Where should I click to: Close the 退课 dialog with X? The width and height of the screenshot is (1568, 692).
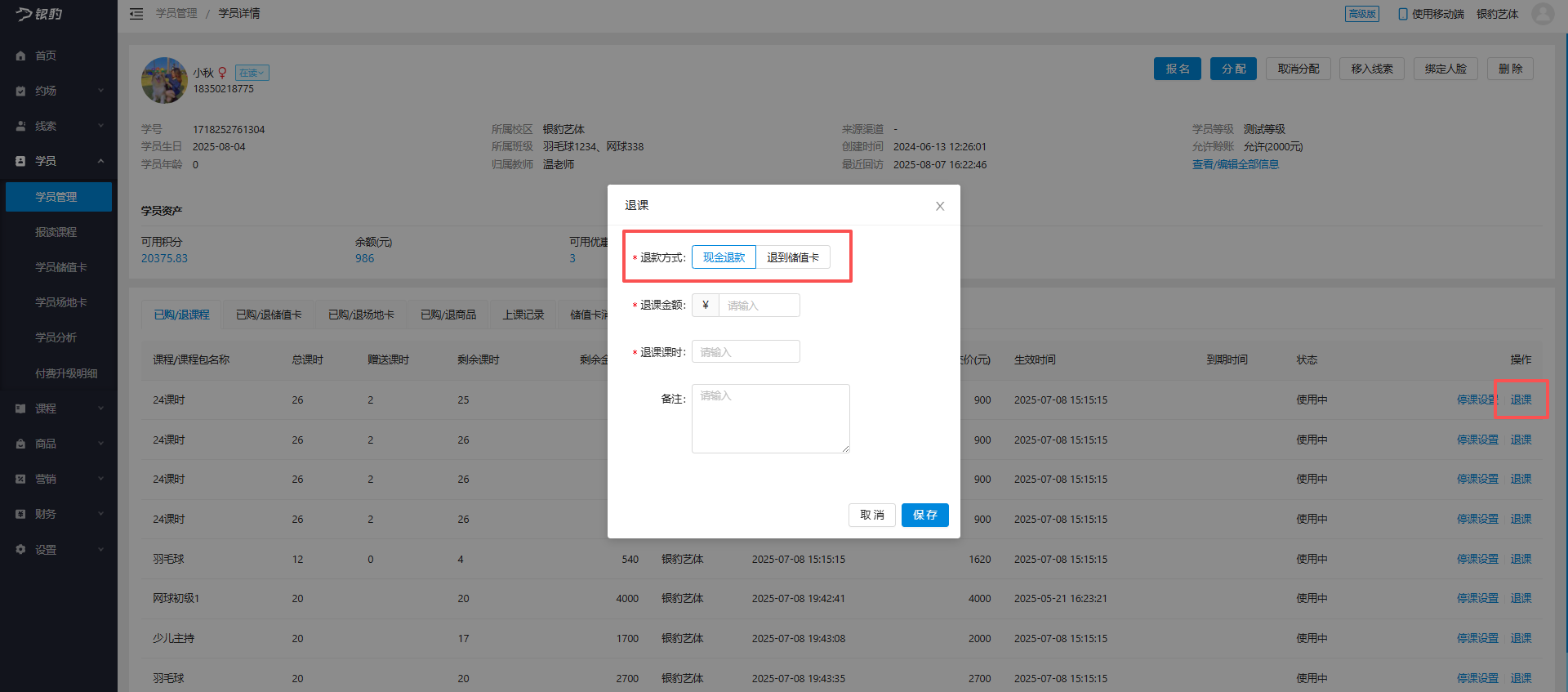[940, 206]
